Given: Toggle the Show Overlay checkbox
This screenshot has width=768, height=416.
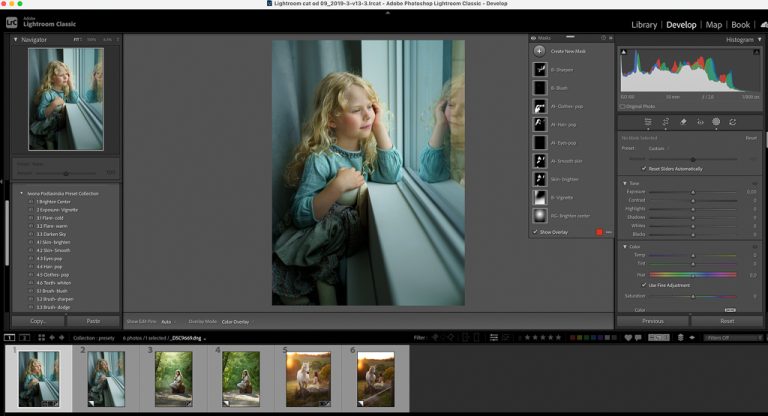Looking at the screenshot, I should click(535, 232).
